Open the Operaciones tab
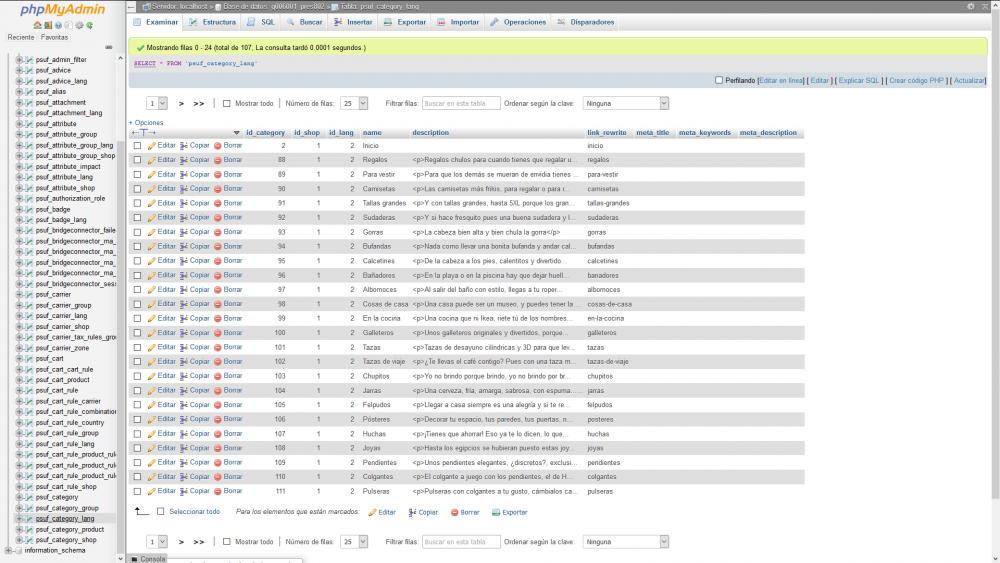This screenshot has height=563, width=1000. pyautogui.click(x=518, y=22)
